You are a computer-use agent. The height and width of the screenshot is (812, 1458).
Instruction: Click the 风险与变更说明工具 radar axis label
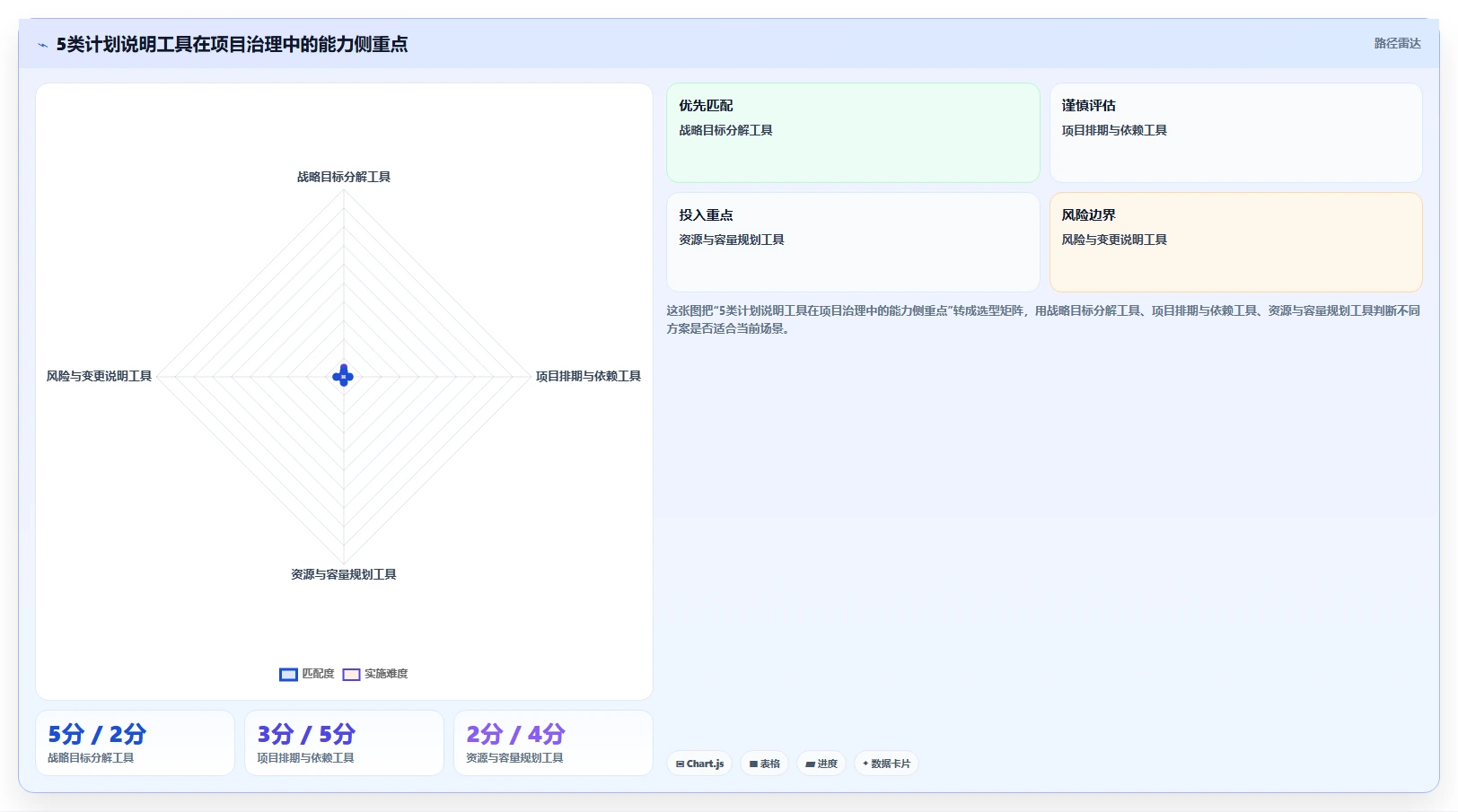point(99,376)
